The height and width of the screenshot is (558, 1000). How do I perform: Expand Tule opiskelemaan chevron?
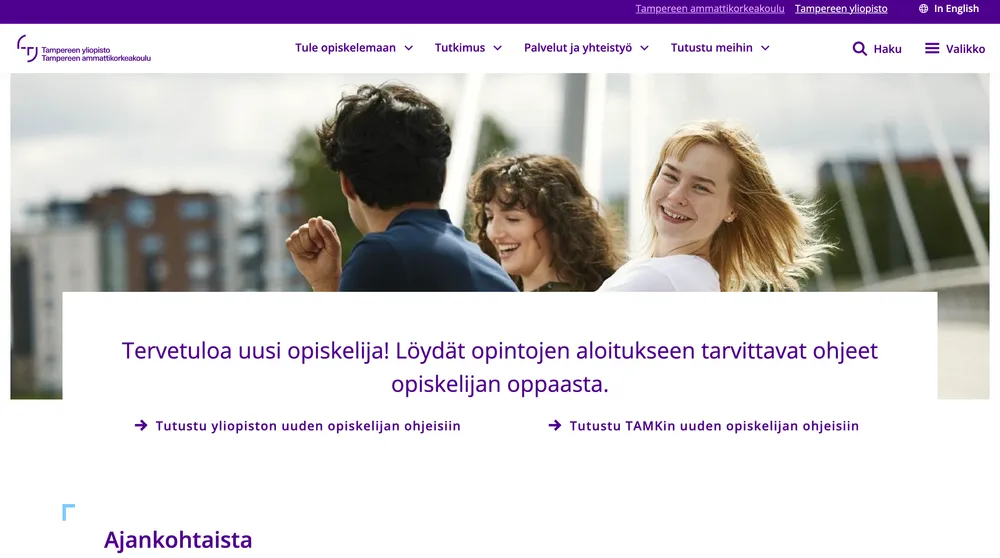coord(409,48)
